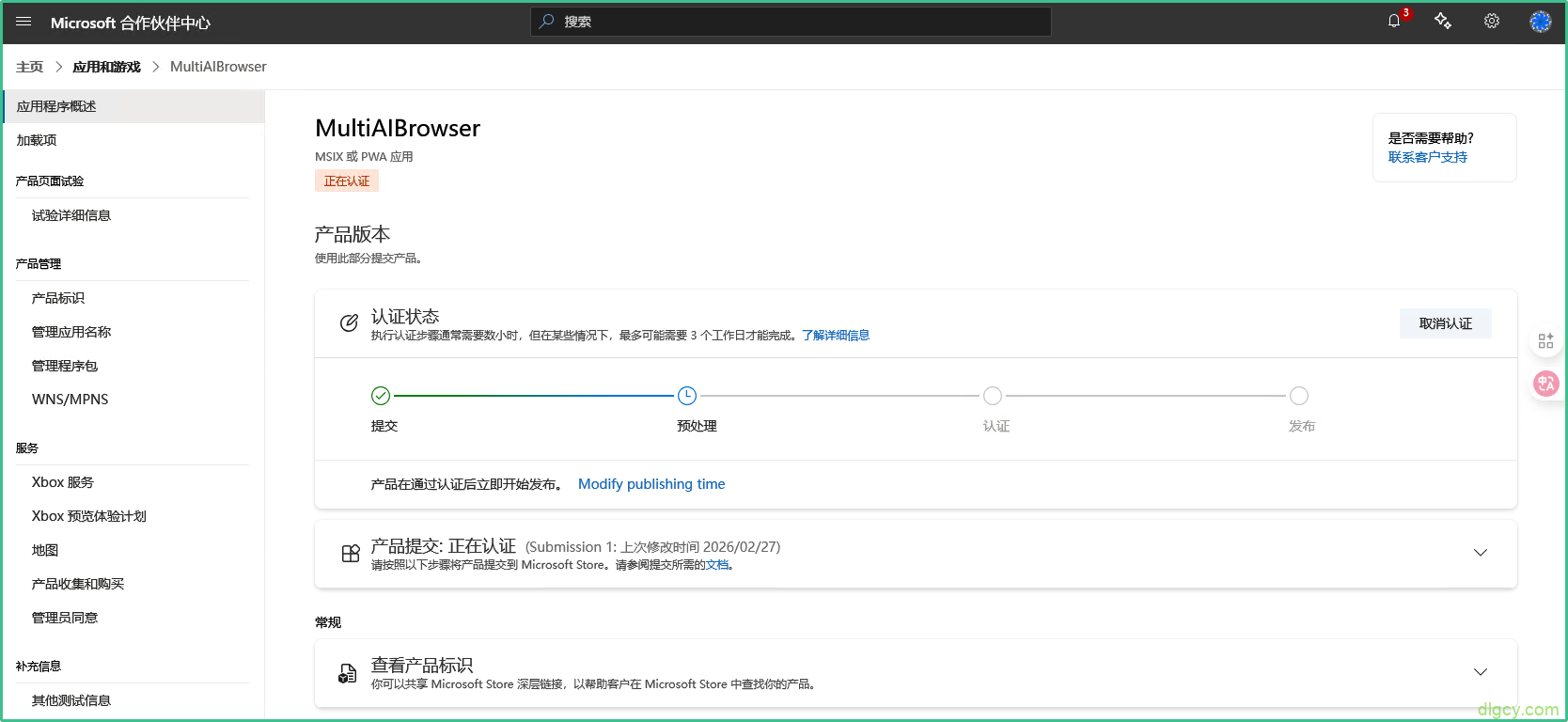The width and height of the screenshot is (1568, 722).
Task: Click into the 搜索 search box
Action: (x=799, y=22)
